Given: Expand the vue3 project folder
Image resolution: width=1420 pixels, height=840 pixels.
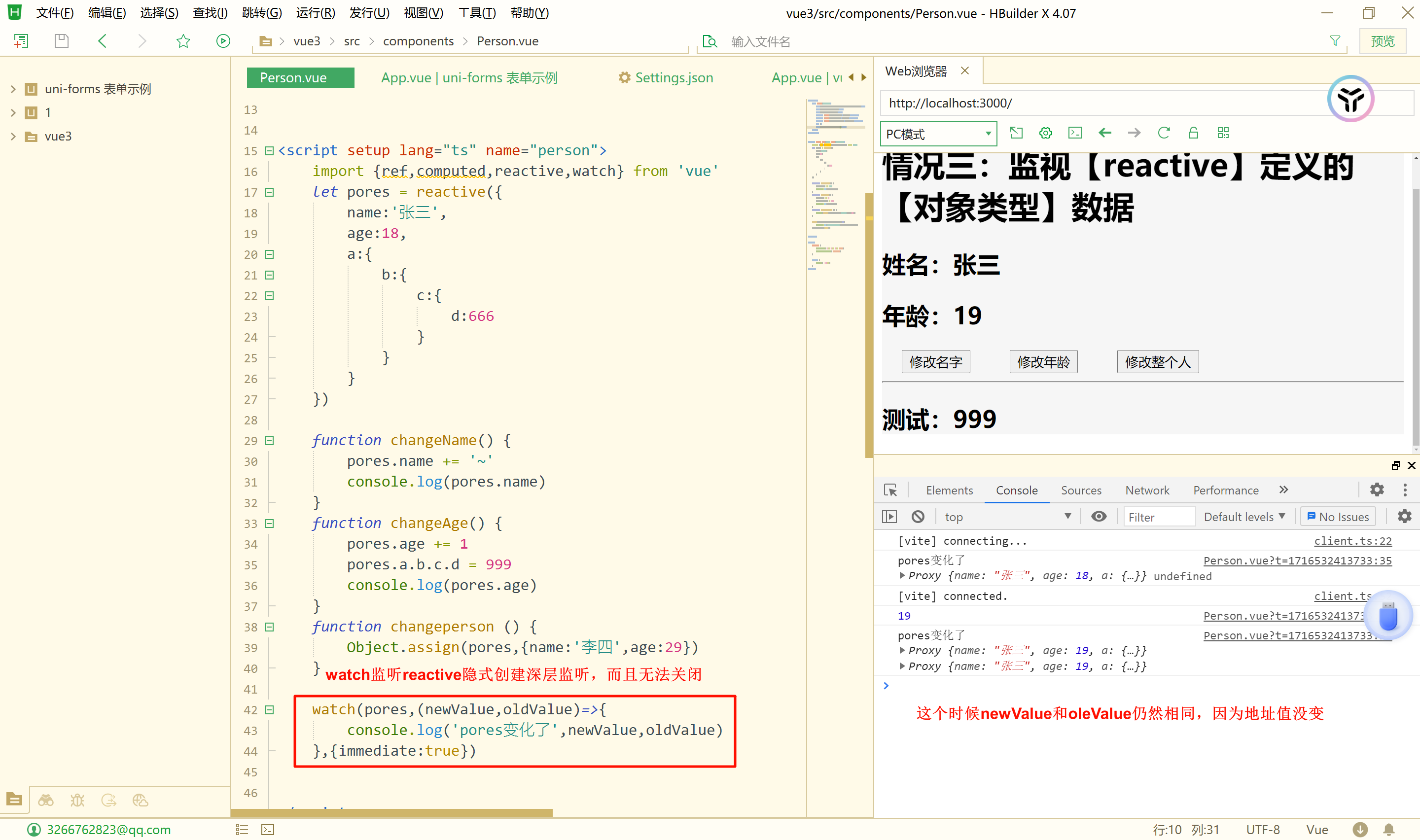Looking at the screenshot, I should click(13, 137).
